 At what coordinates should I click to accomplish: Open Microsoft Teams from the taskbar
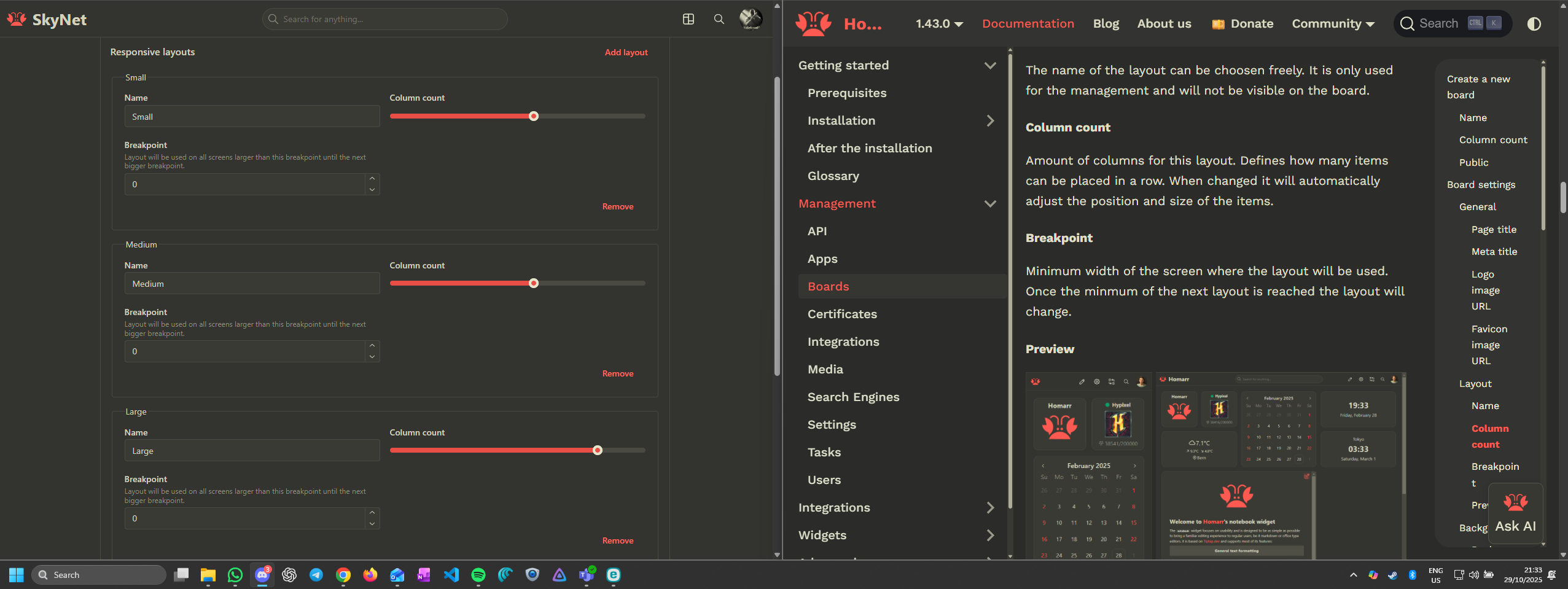[x=587, y=575]
